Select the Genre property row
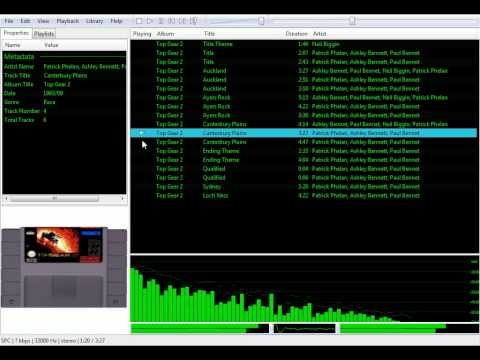The image size is (480, 360). coord(64,102)
